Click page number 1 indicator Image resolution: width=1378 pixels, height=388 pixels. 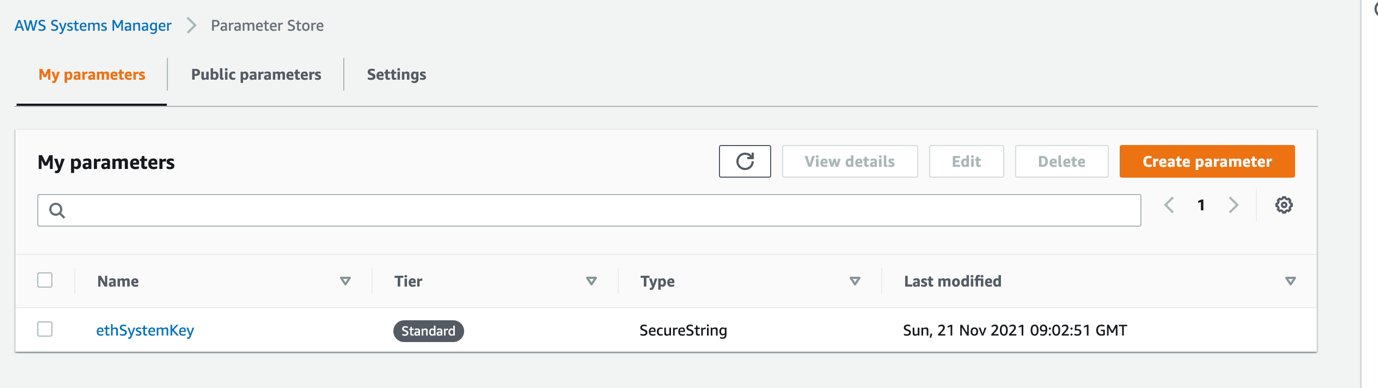point(1201,205)
